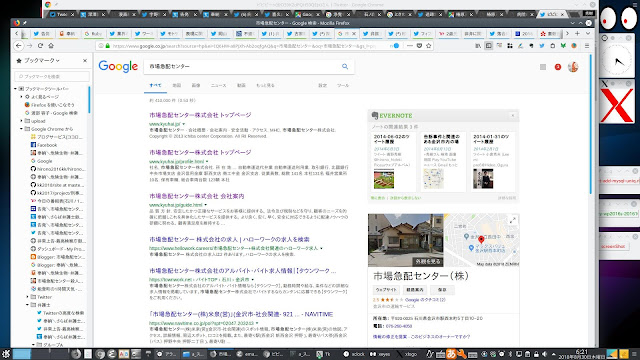Open the ハローワーク求人 search result

pyautogui.click(x=229, y=239)
